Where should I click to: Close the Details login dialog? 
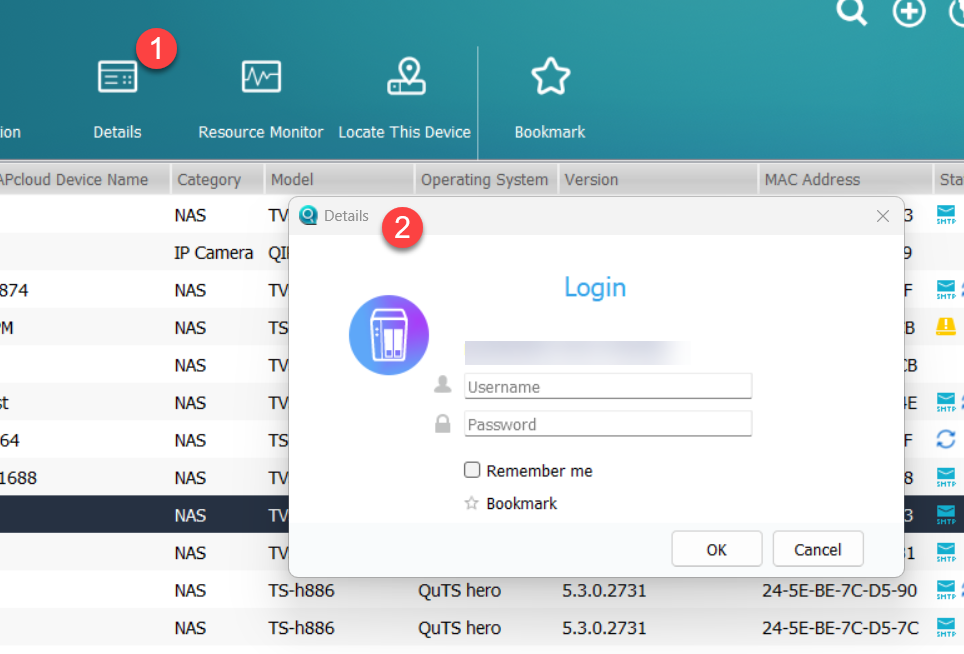[883, 216]
